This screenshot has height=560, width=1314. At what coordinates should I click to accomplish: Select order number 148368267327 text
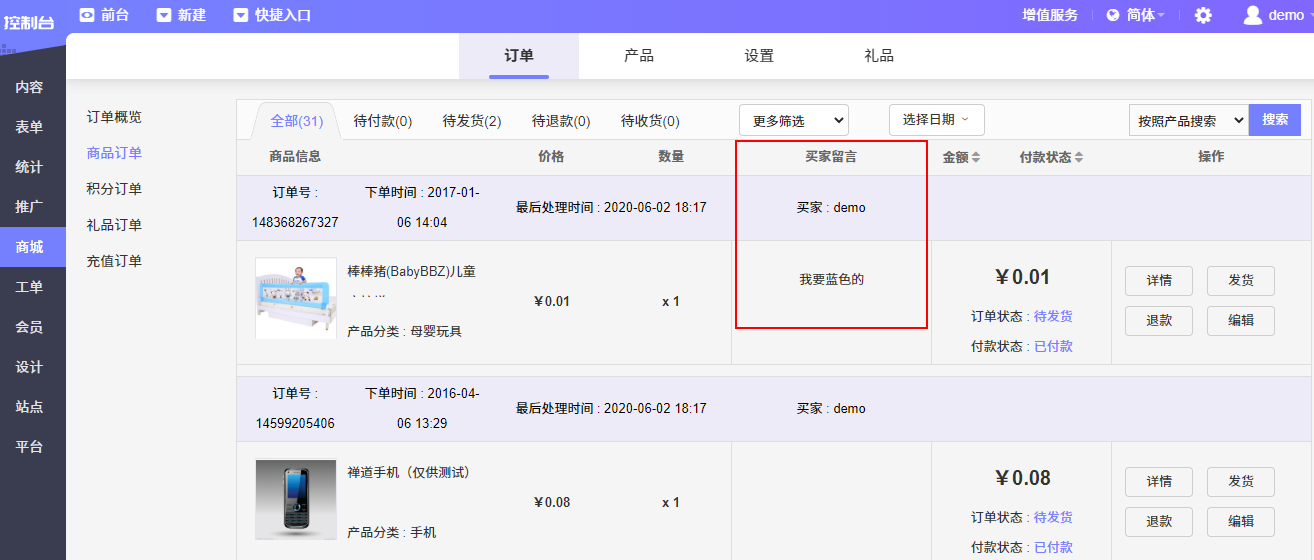coord(295,222)
